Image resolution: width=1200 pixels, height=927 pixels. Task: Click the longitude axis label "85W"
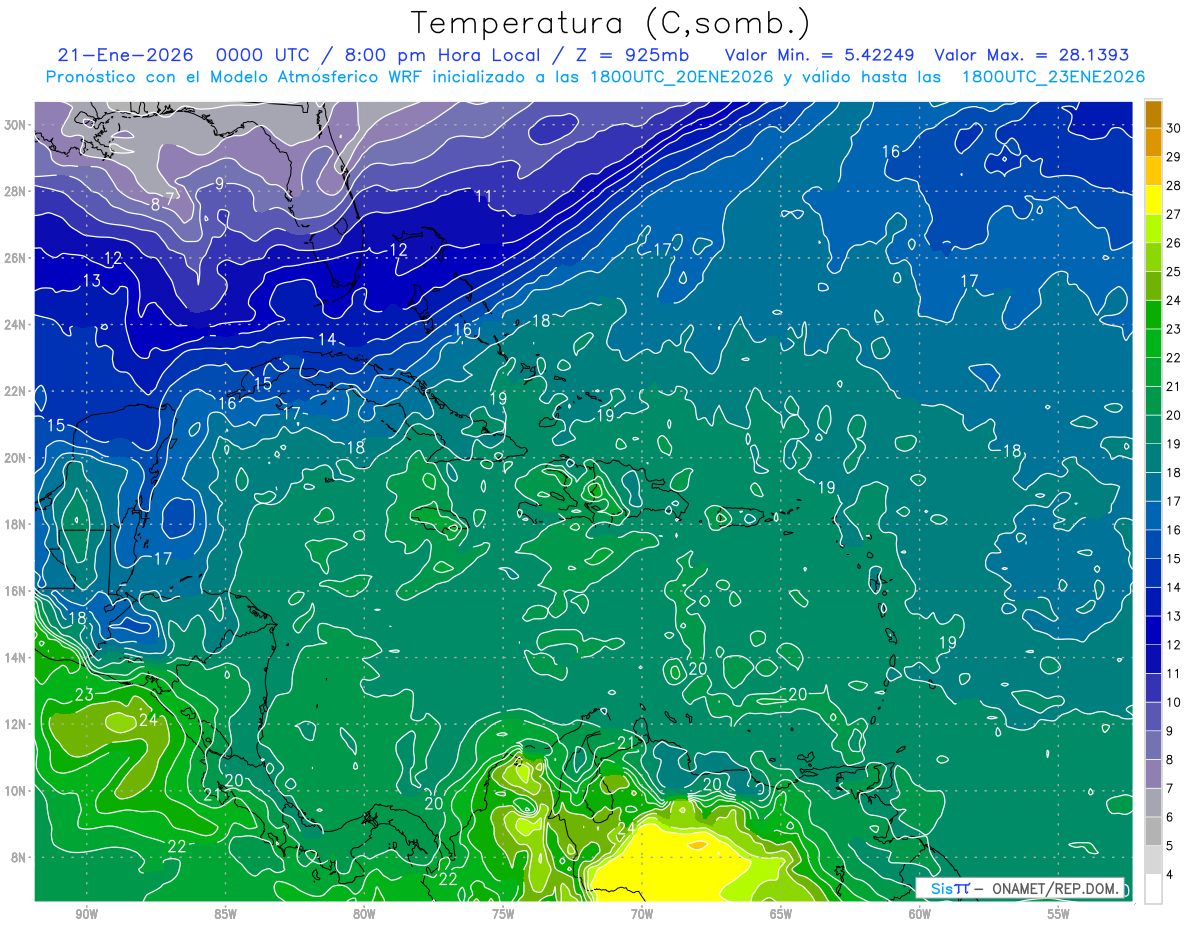[x=225, y=914]
